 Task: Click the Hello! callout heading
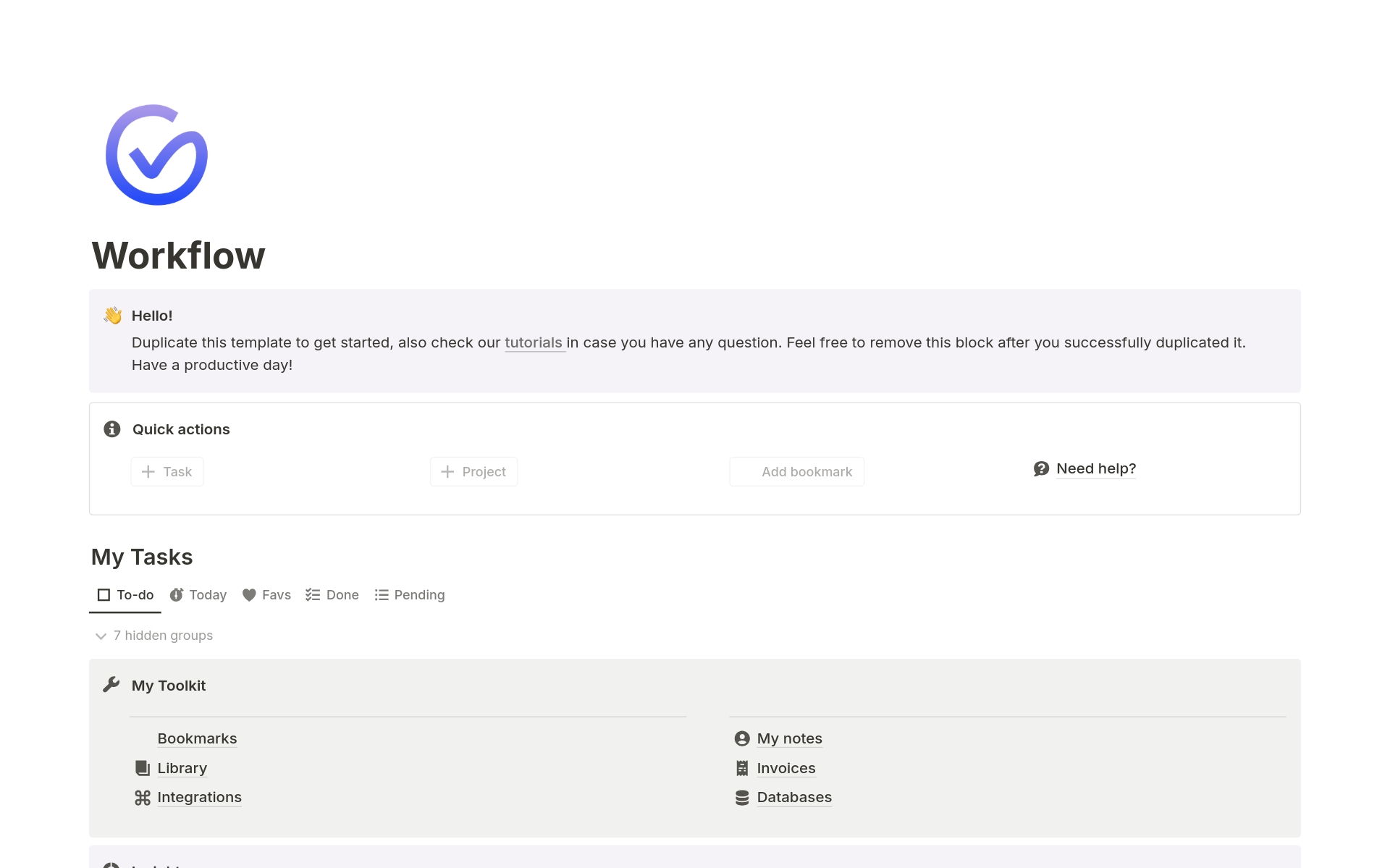pyautogui.click(x=152, y=316)
